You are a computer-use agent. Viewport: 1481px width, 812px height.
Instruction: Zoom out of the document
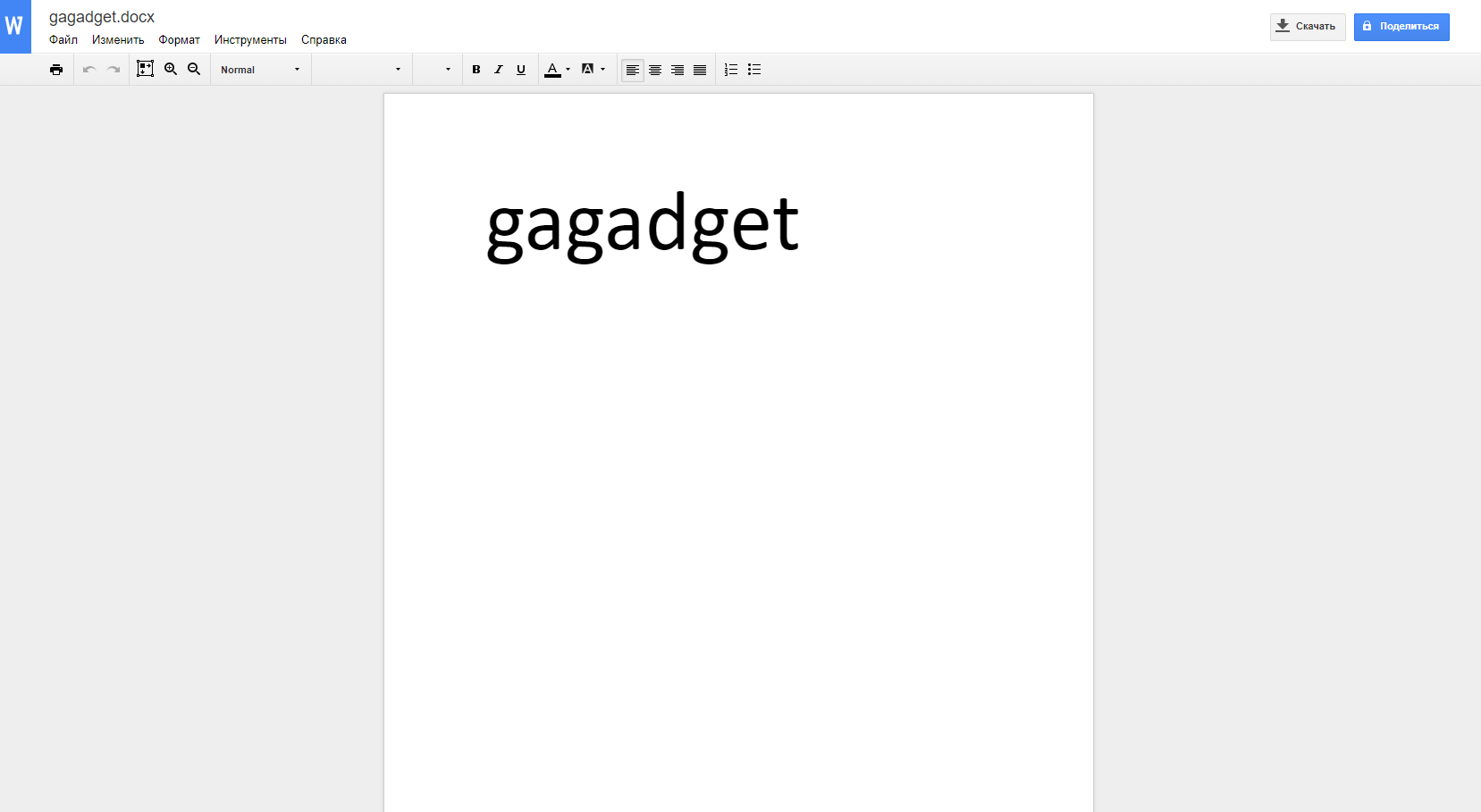click(x=194, y=69)
